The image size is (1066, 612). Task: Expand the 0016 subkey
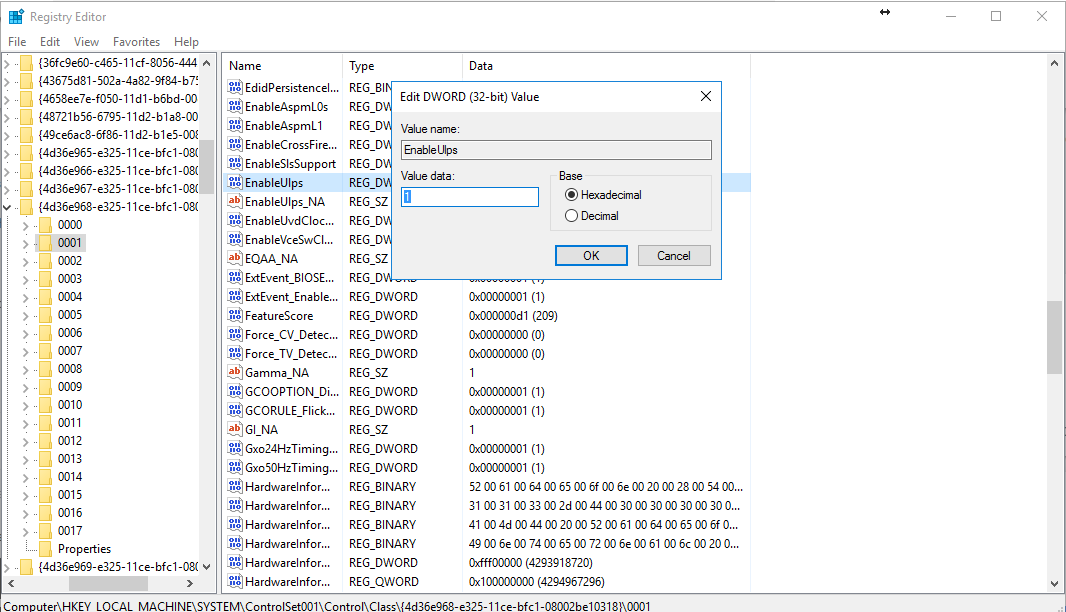[26, 513]
